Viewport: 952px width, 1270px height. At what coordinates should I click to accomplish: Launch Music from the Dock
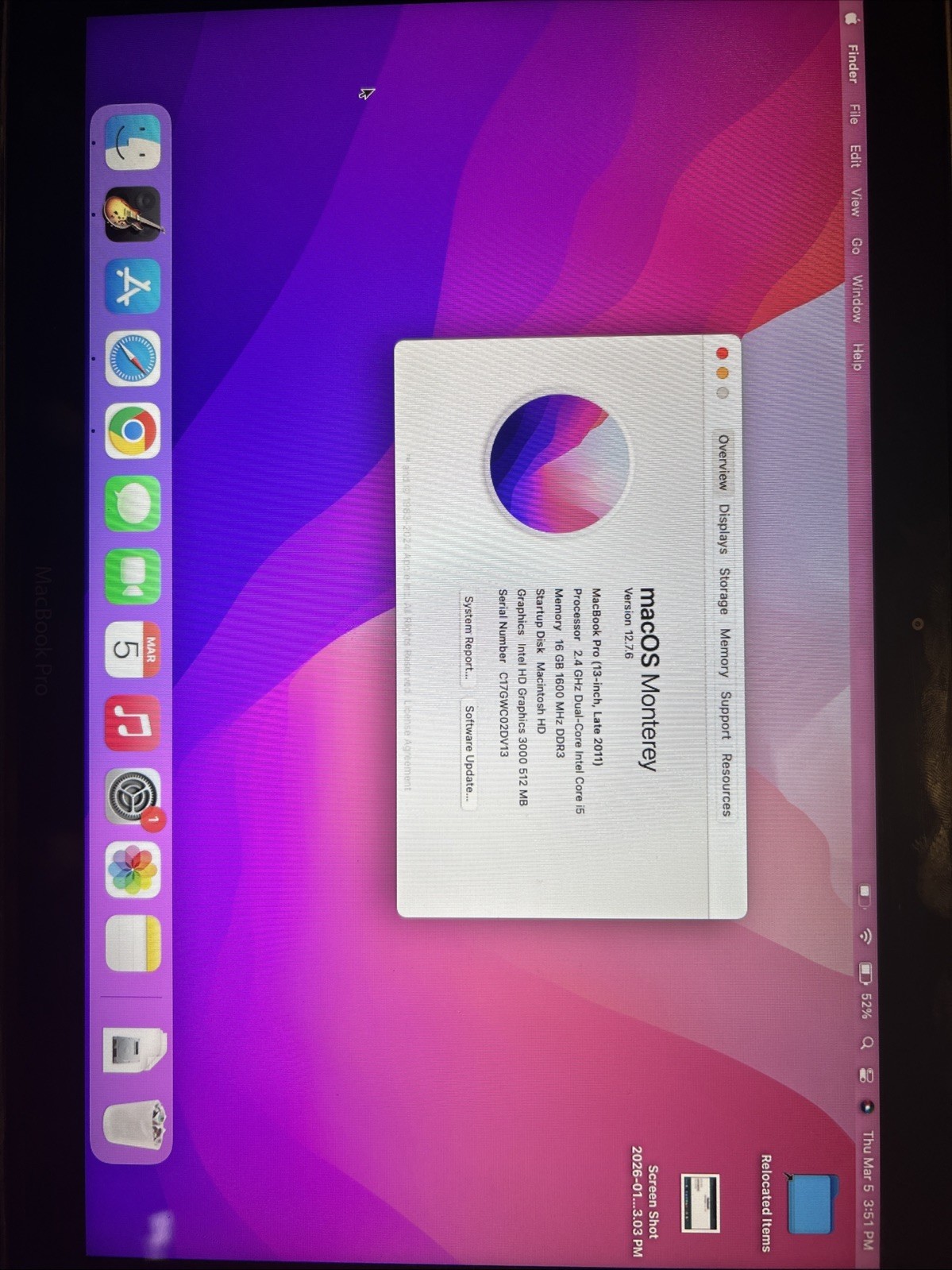(133, 724)
